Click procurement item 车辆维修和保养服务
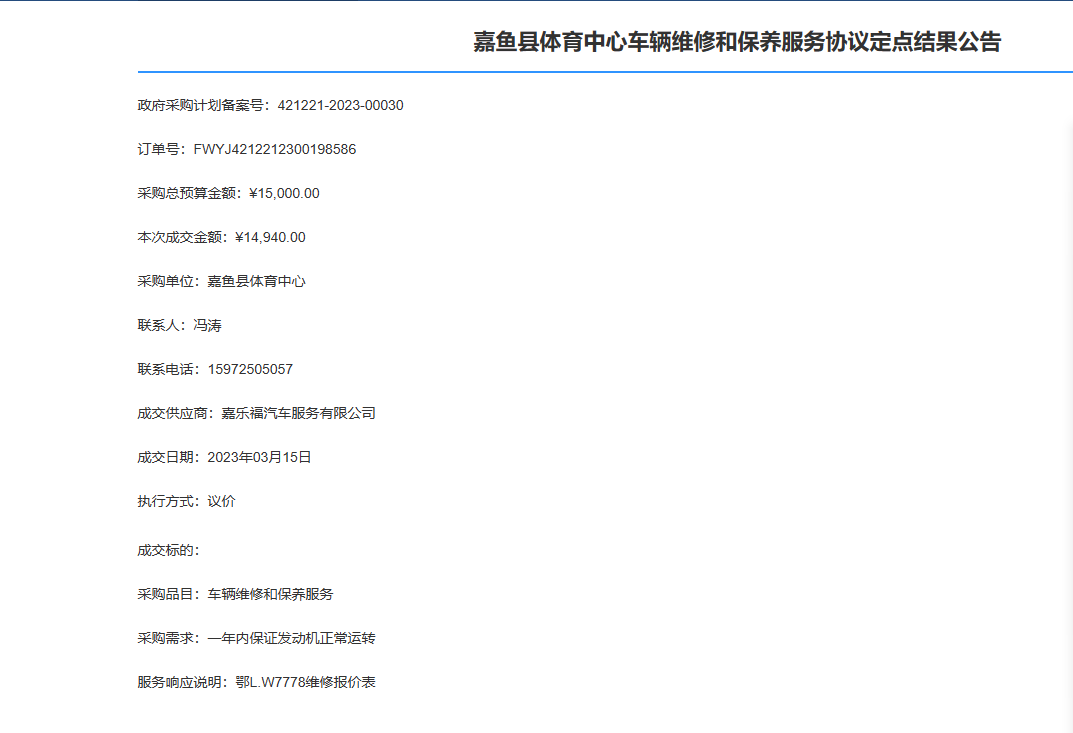This screenshot has height=733, width=1073. 270,594
